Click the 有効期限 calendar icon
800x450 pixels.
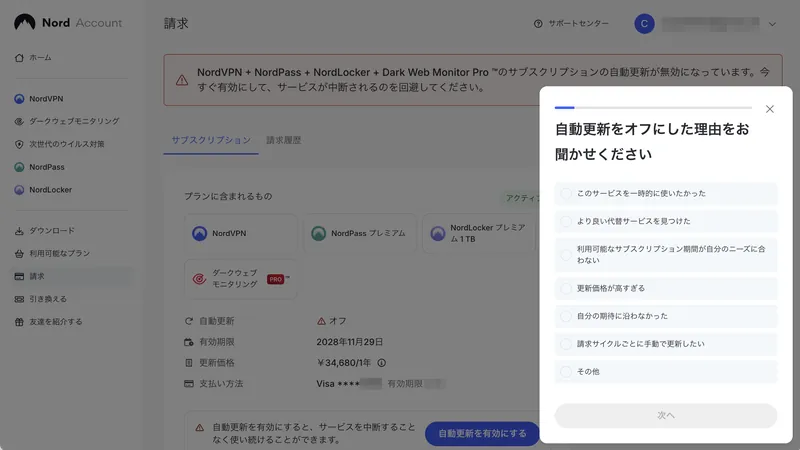pyautogui.click(x=189, y=342)
